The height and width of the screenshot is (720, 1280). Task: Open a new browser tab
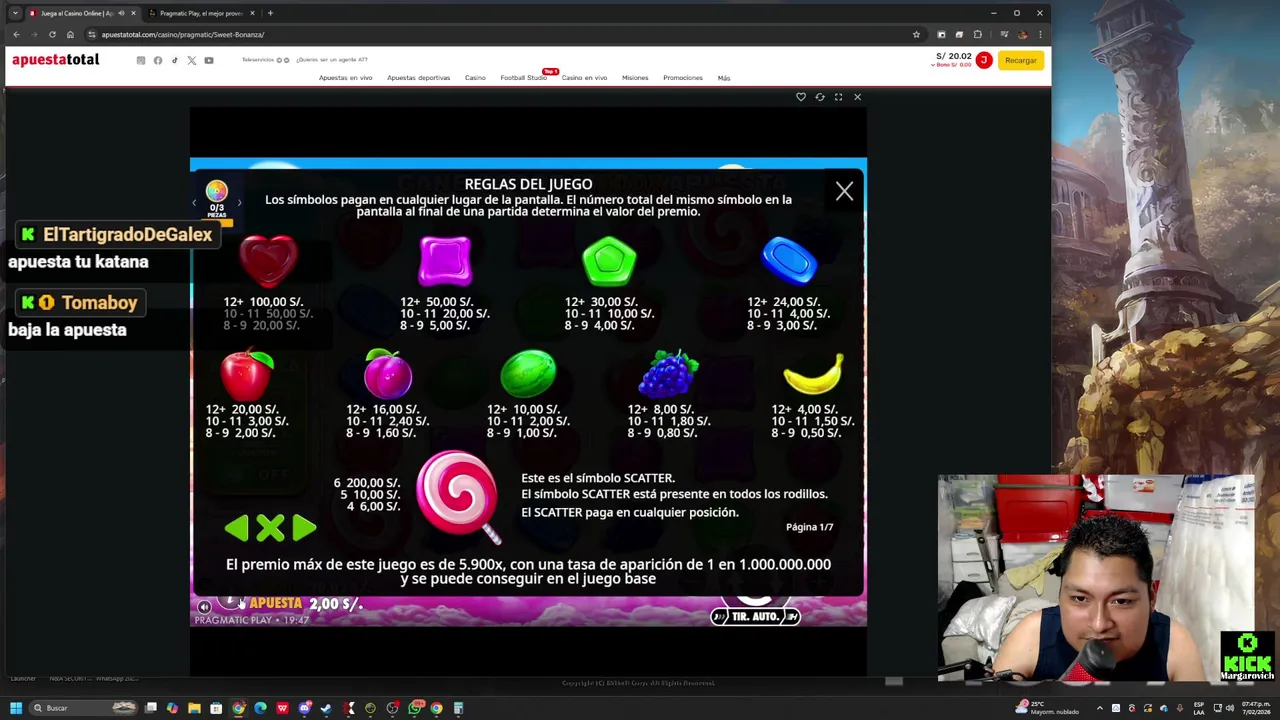click(x=270, y=13)
